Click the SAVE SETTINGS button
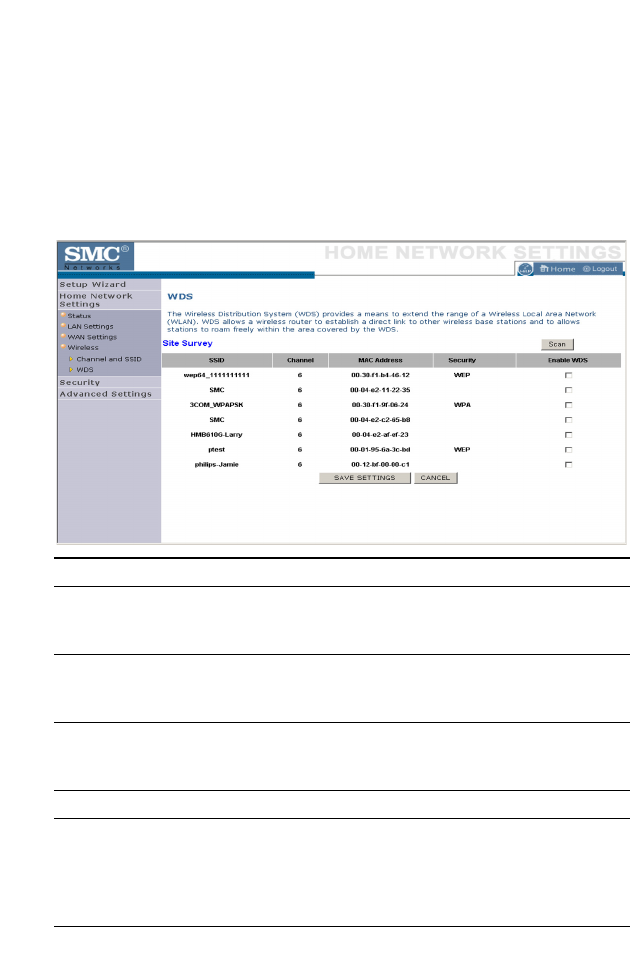The height and width of the screenshot is (972, 630). coord(365,478)
